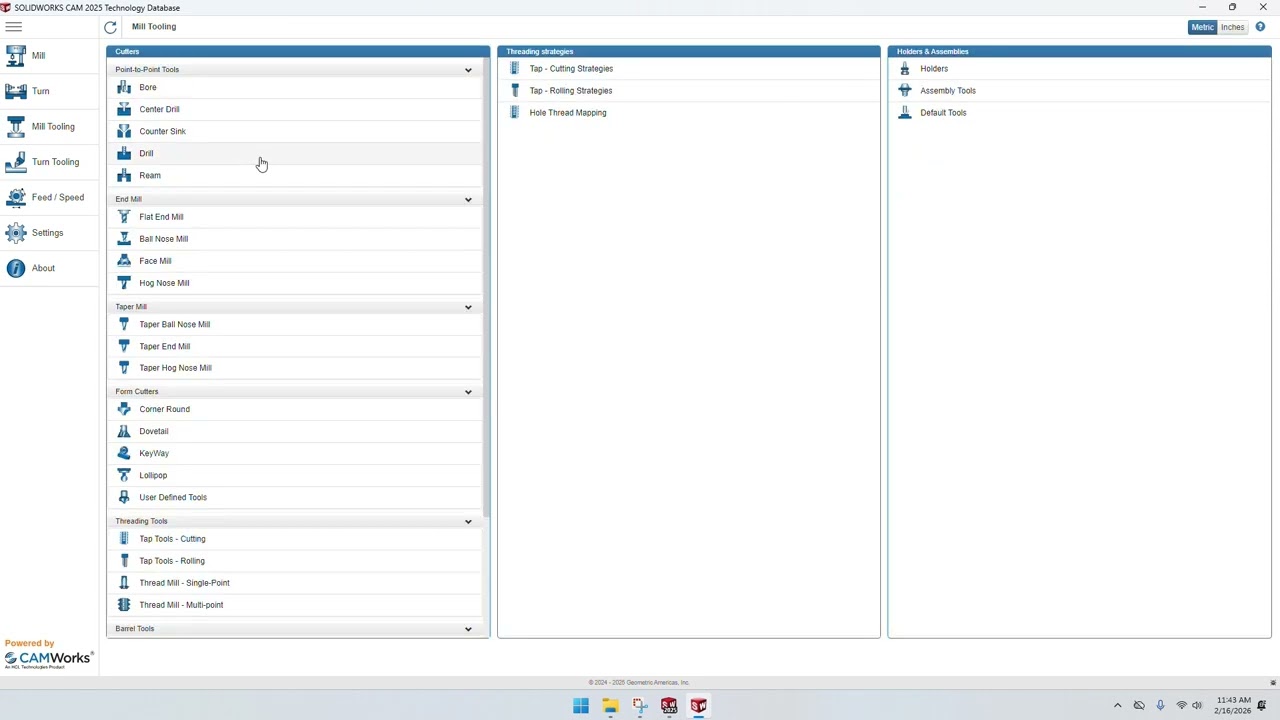Click the KeyWay cutter icon
Screen dimensions: 1280x720
[124, 453]
